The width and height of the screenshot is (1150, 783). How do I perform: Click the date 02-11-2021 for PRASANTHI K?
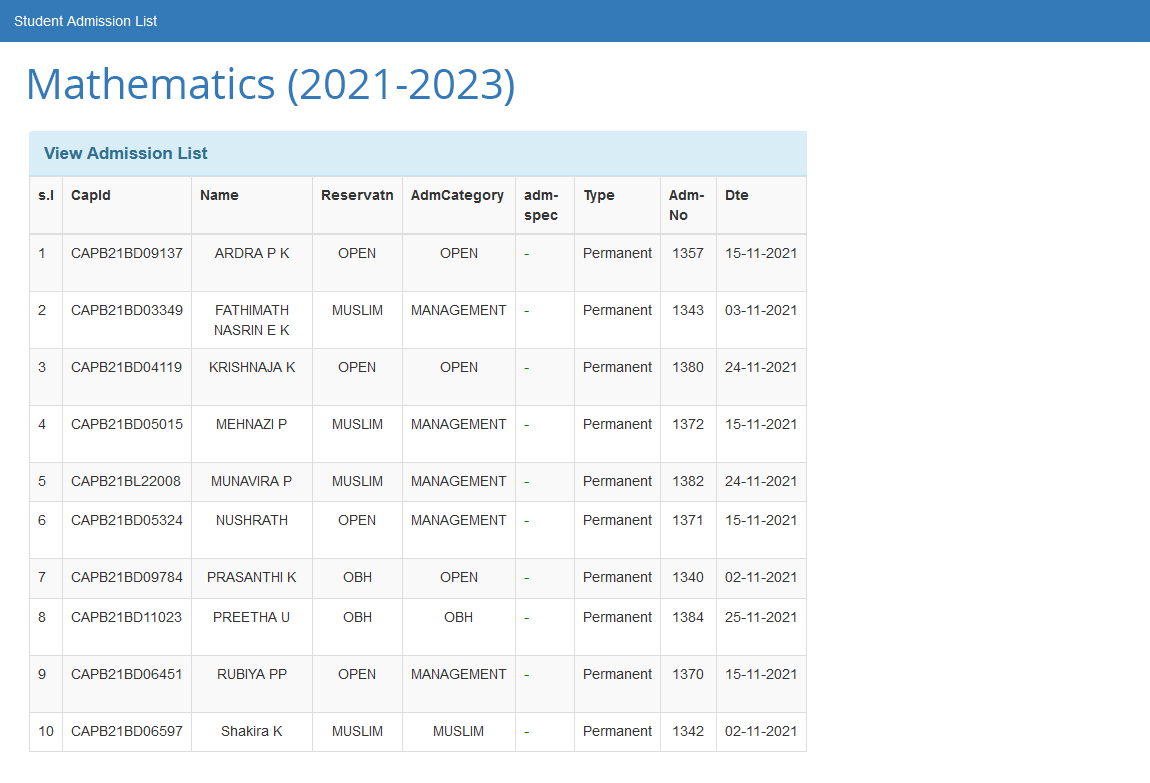pyautogui.click(x=761, y=577)
